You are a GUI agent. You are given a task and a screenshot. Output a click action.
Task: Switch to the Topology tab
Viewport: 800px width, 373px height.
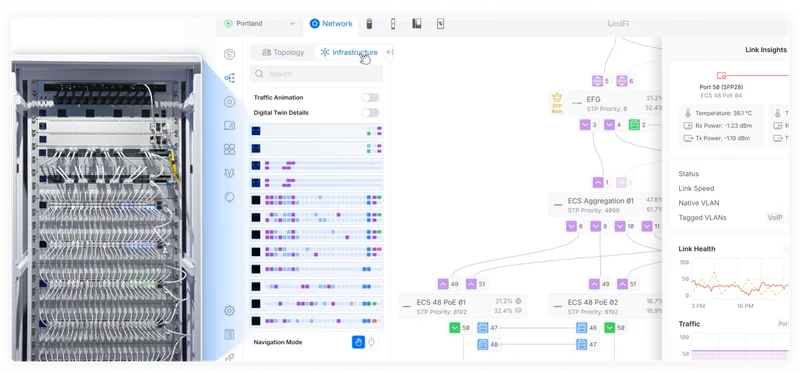[x=283, y=52]
